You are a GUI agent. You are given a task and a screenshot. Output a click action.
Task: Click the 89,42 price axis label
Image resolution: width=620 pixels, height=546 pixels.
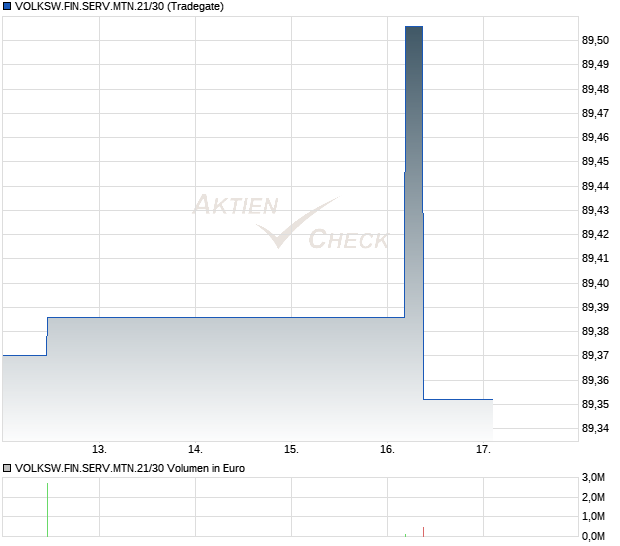pyautogui.click(x=595, y=234)
